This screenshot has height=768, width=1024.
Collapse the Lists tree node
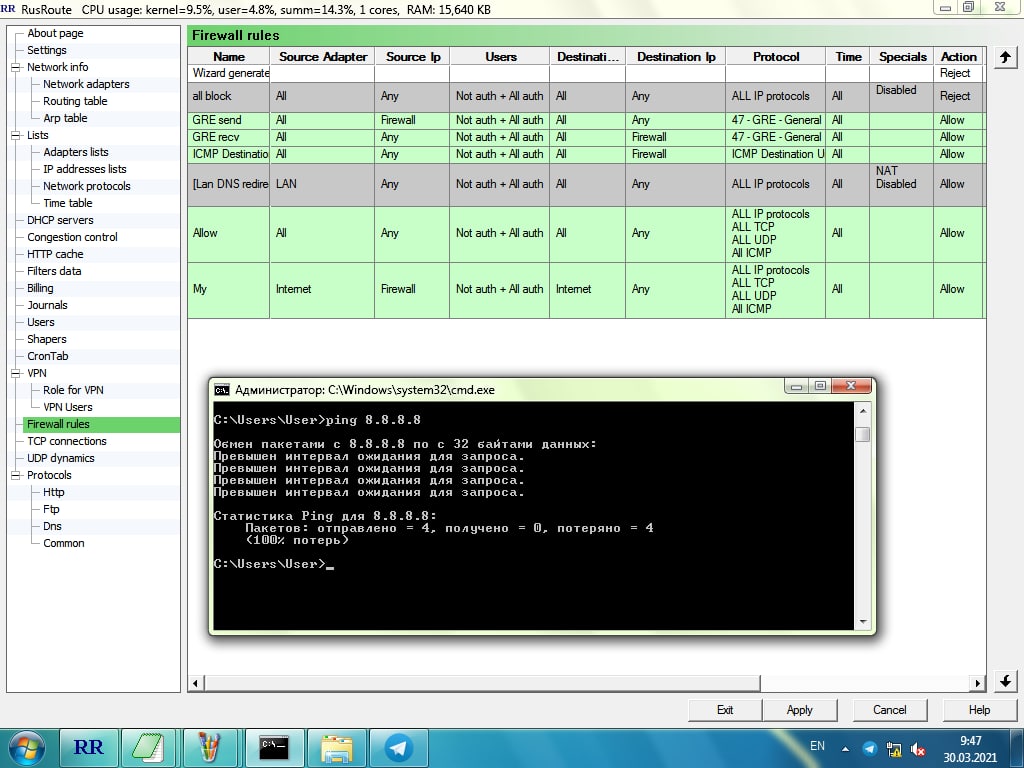click(15, 135)
